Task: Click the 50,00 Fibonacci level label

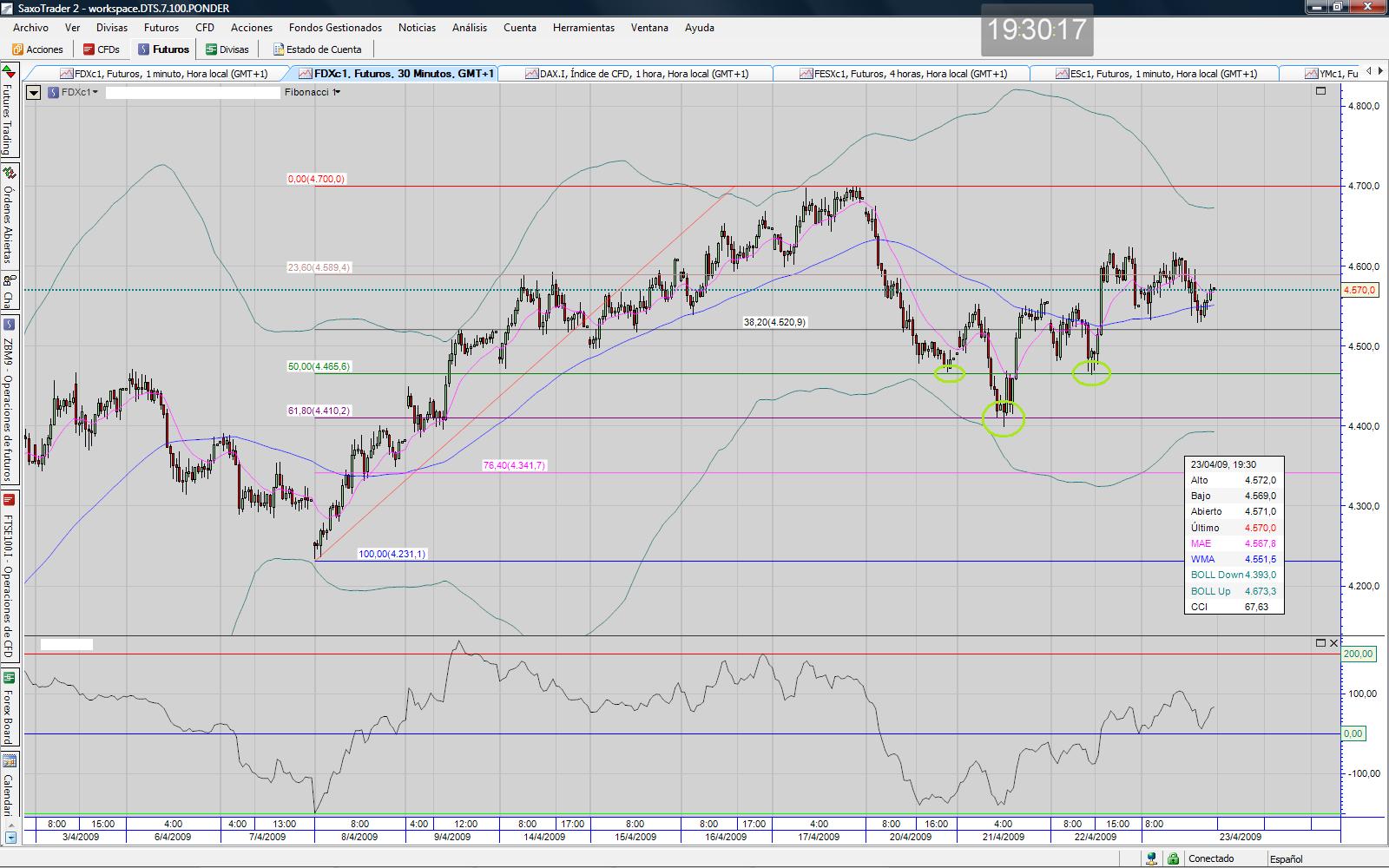Action: tap(319, 367)
